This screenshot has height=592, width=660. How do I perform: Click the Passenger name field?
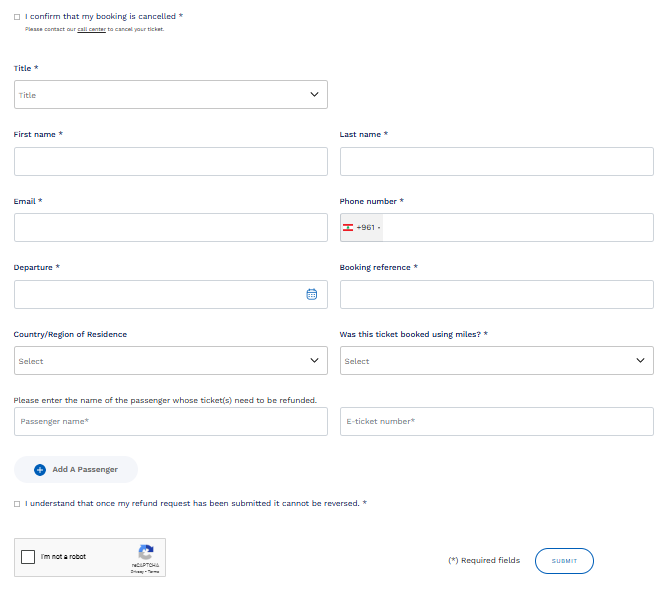coord(170,422)
